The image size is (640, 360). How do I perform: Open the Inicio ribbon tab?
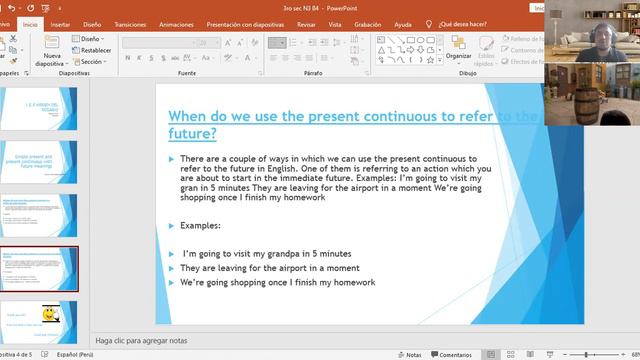(x=30, y=24)
